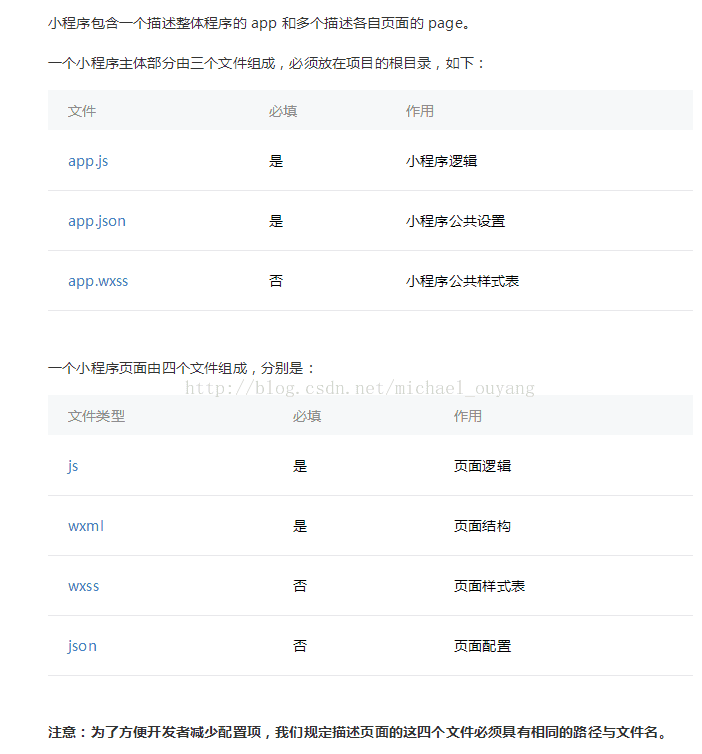This screenshot has height=754, width=702.
Task: Open the wxml file type link
Action: pyautogui.click(x=86, y=526)
